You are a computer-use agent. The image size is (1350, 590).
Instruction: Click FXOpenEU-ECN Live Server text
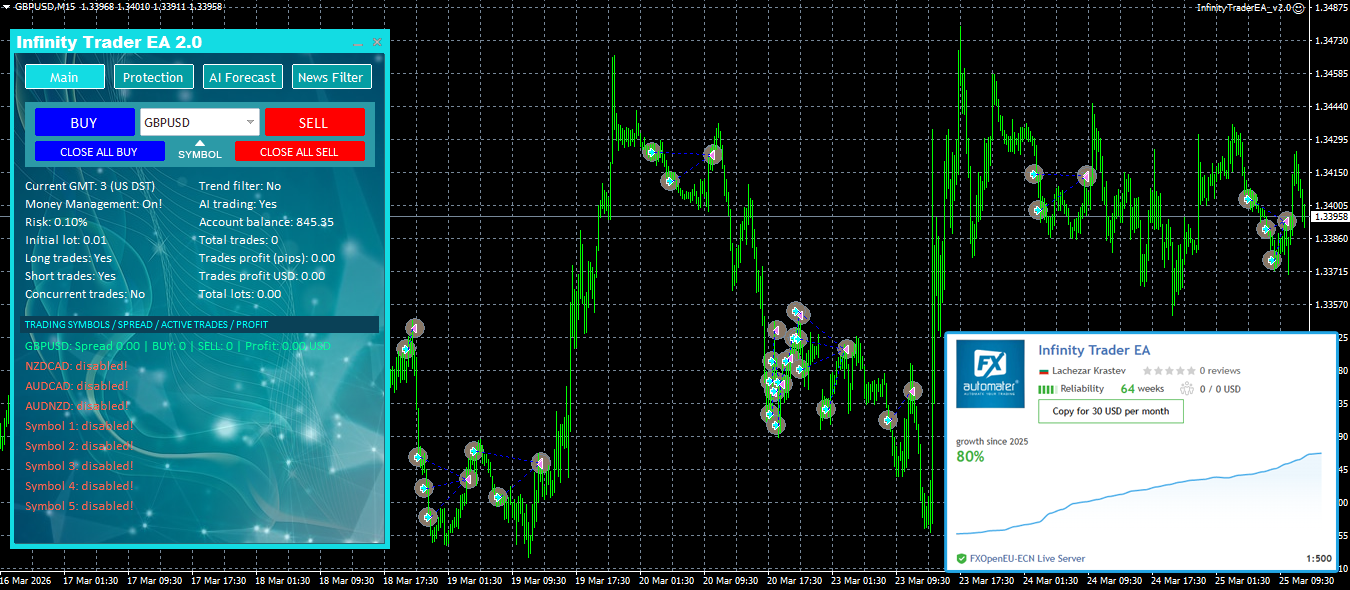point(1027,559)
